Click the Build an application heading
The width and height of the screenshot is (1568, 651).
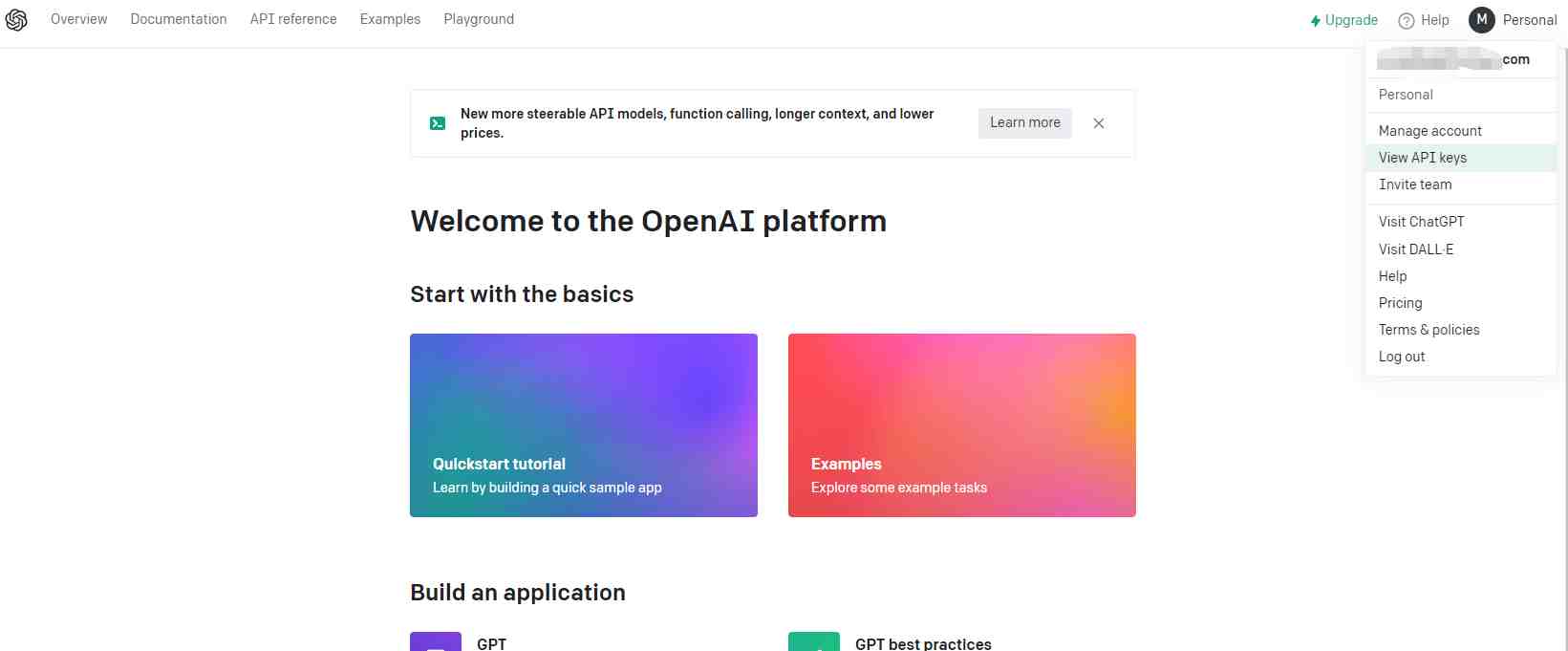point(518,593)
